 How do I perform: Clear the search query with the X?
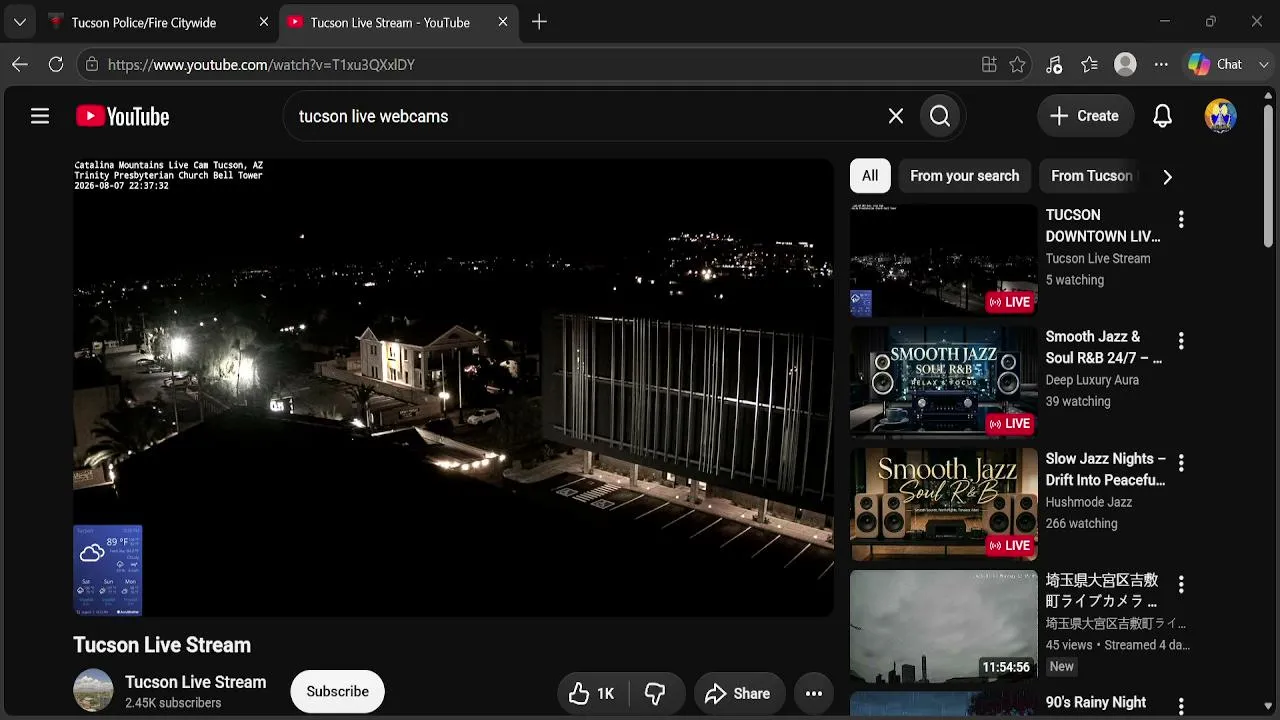tap(896, 116)
